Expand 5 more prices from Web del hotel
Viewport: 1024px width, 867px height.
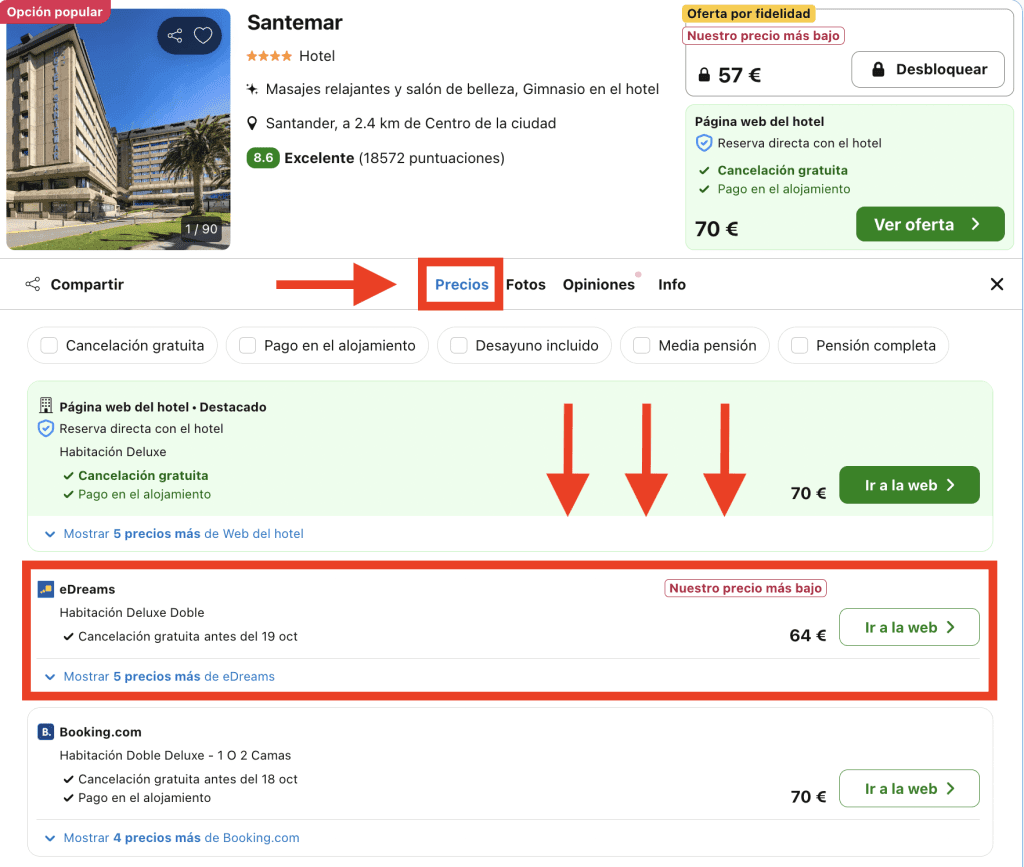point(183,534)
